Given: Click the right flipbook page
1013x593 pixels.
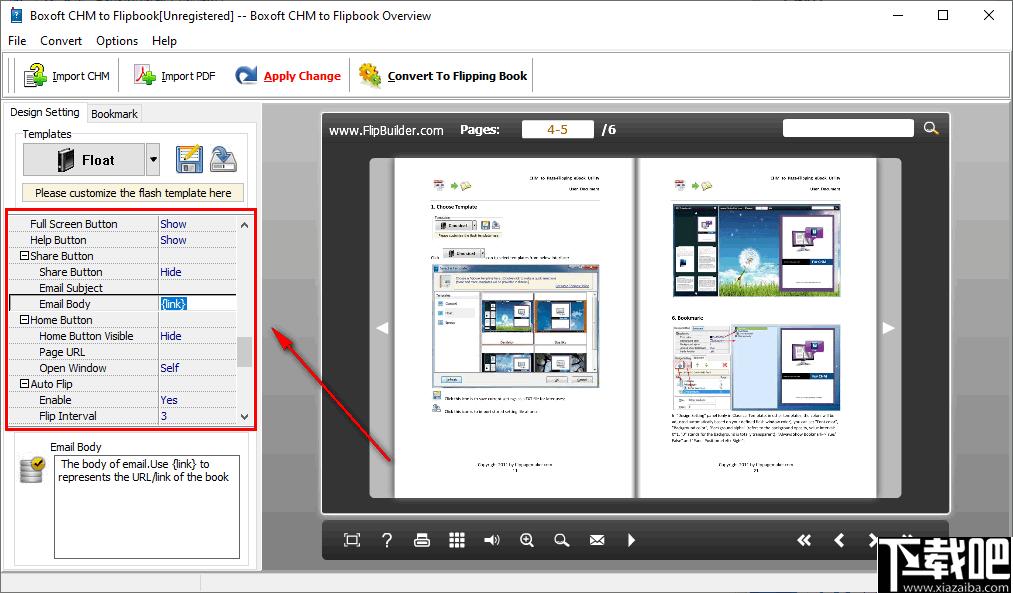Looking at the screenshot, I should coord(757,328).
